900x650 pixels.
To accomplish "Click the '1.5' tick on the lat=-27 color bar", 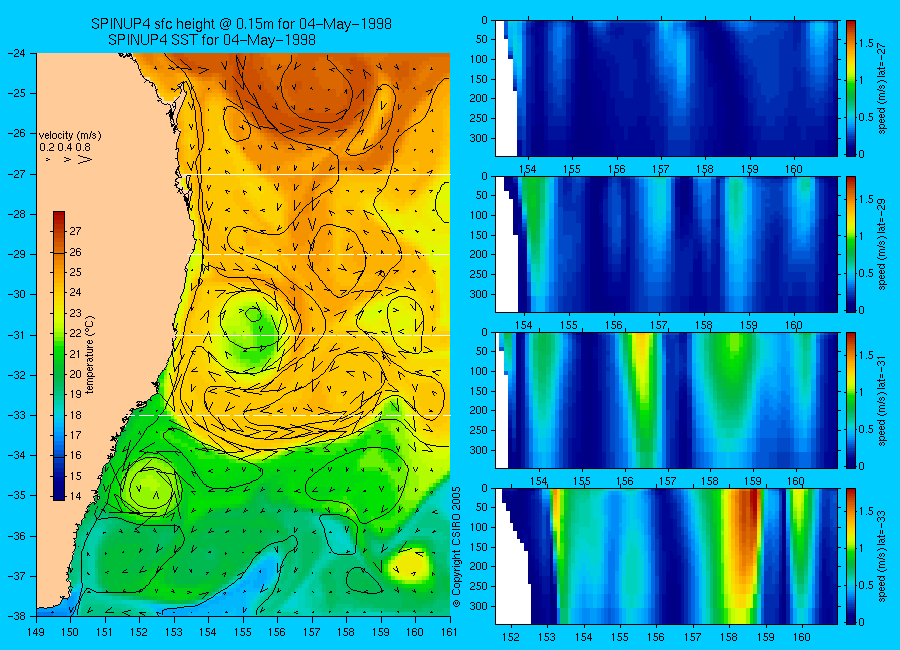I will [x=866, y=44].
